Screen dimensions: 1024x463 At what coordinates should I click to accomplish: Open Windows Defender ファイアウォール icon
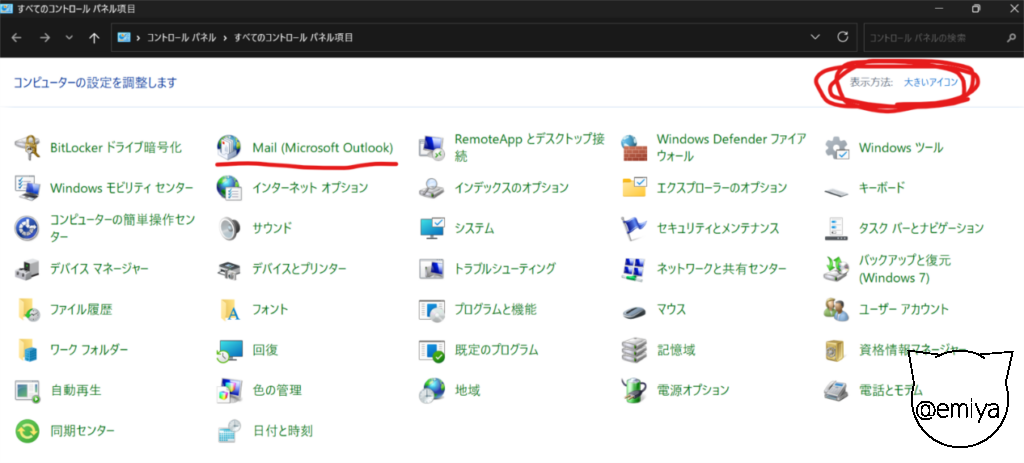tap(634, 148)
